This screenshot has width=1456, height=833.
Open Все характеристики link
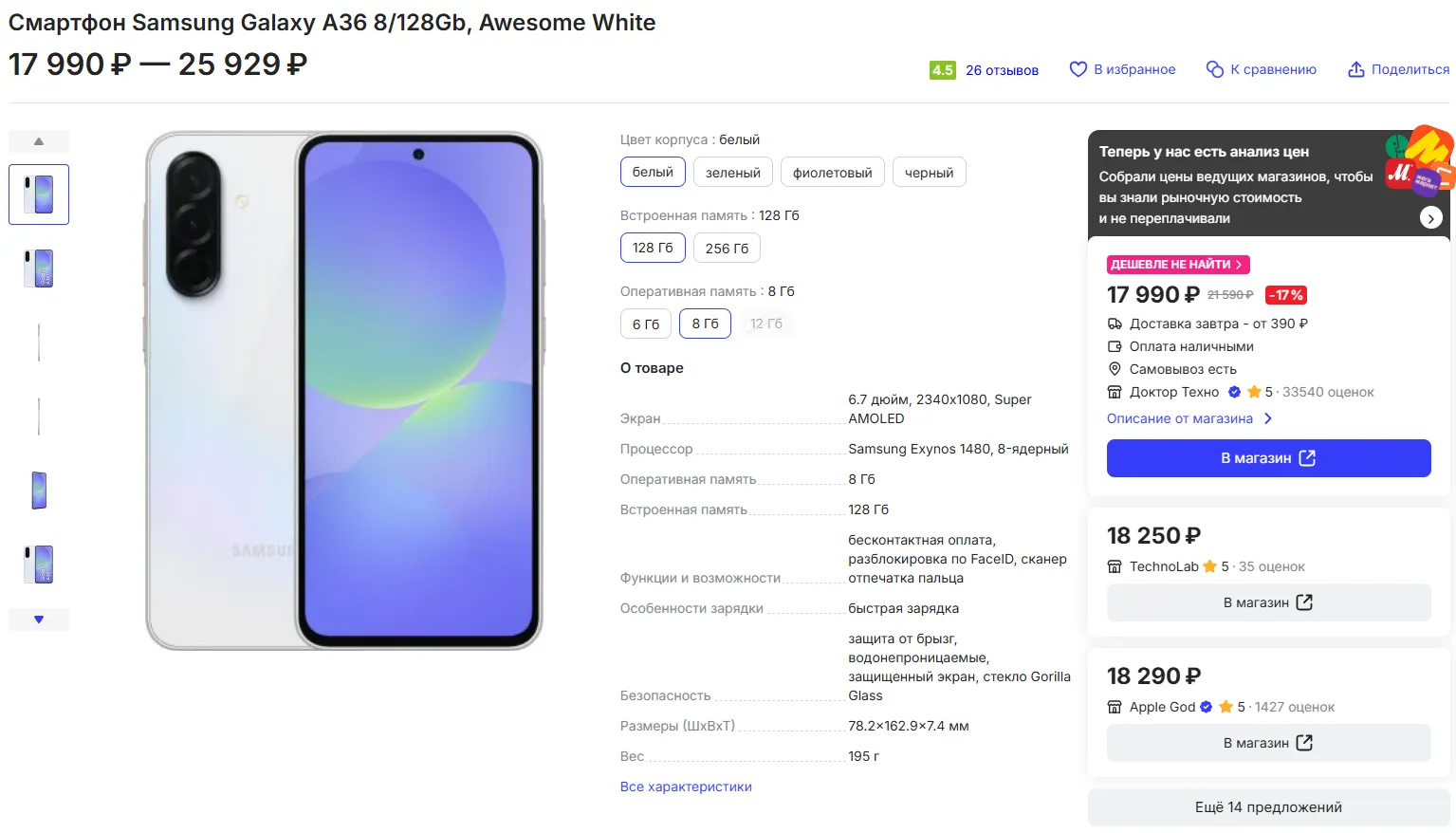[x=686, y=787]
